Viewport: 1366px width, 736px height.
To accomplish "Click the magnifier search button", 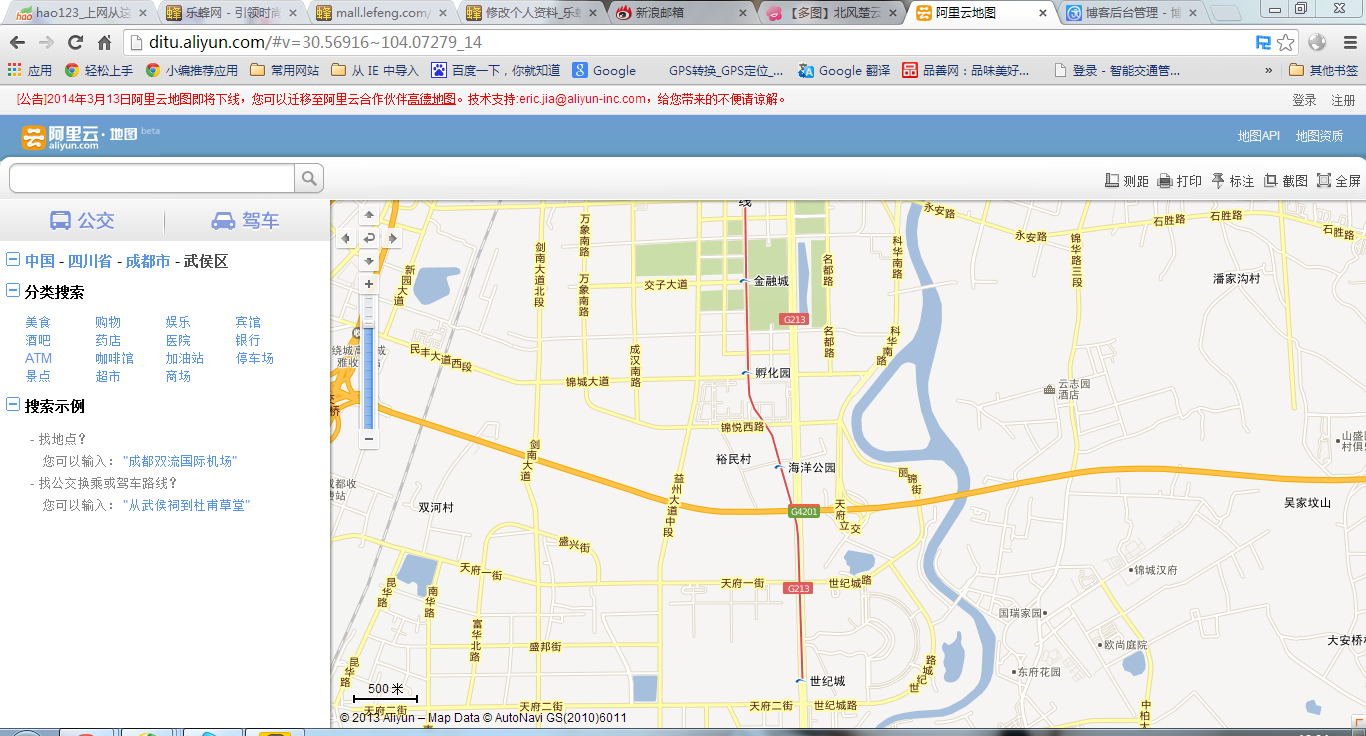I will pos(309,179).
